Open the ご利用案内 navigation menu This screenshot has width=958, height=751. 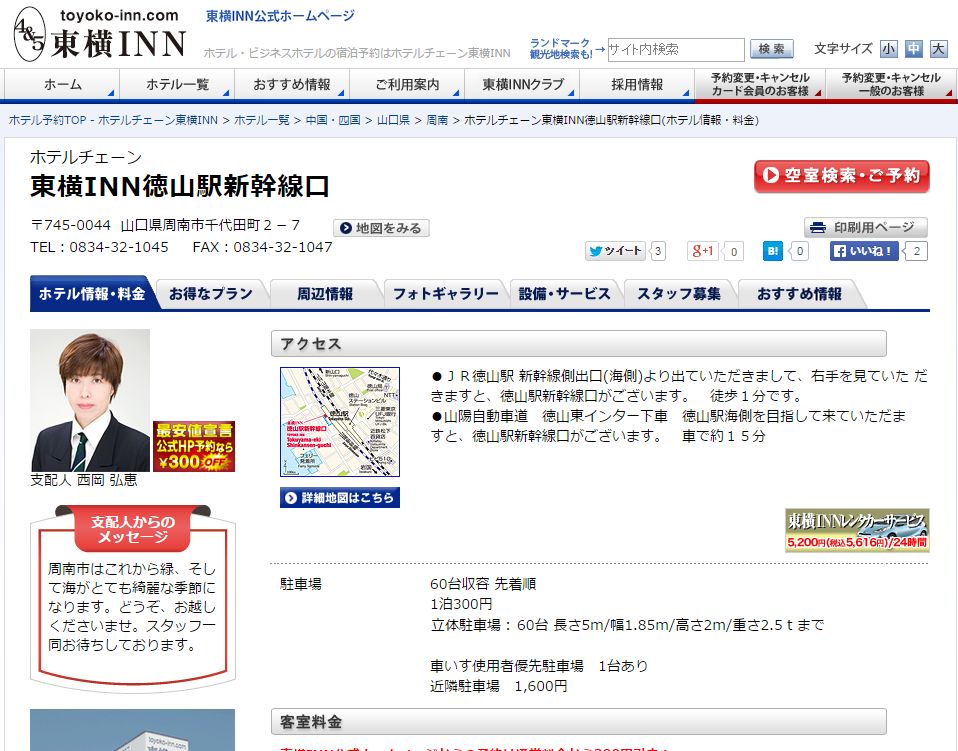[407, 84]
